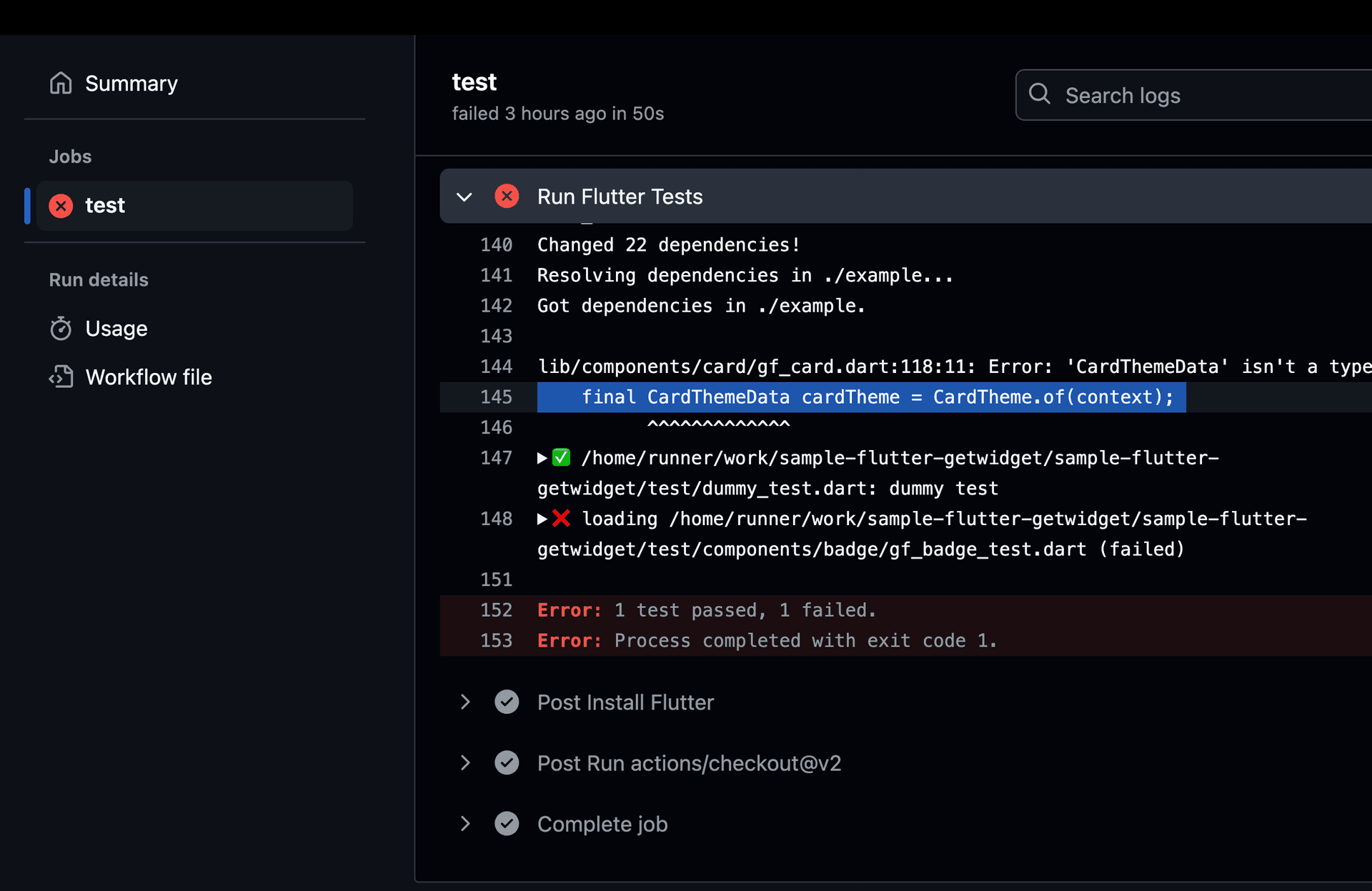
Task: Open the Usage run details link
Action: (116, 329)
